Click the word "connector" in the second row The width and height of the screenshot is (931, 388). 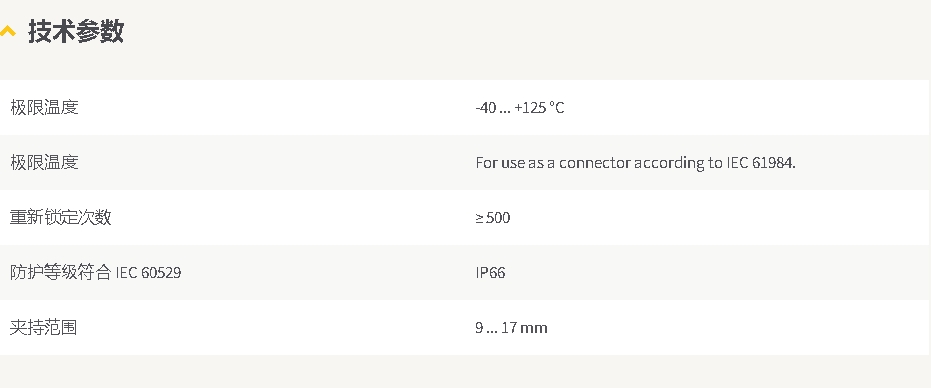coord(595,163)
